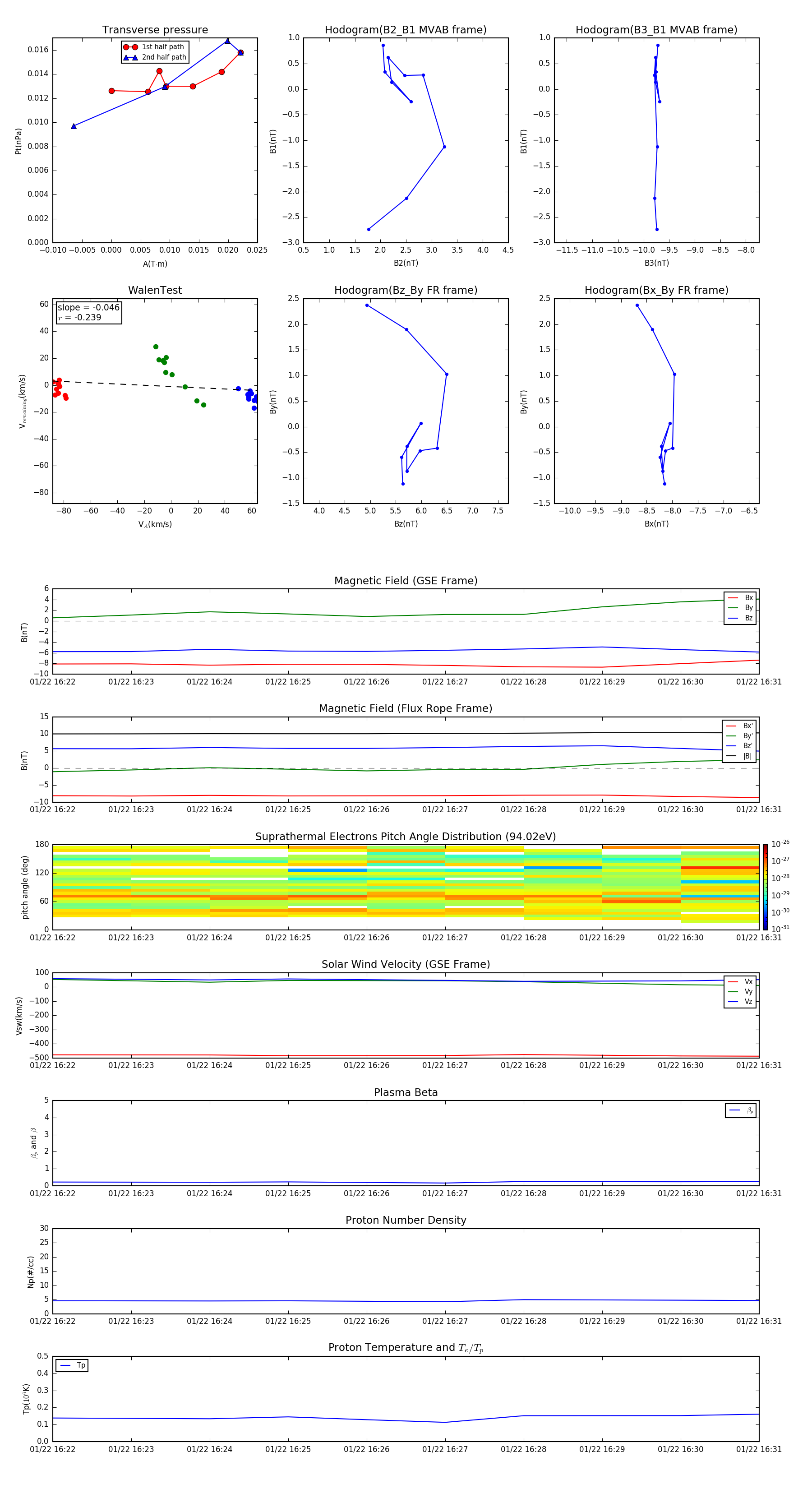
Task: Click the 'Proton Number Density' title
Action: point(406,1220)
